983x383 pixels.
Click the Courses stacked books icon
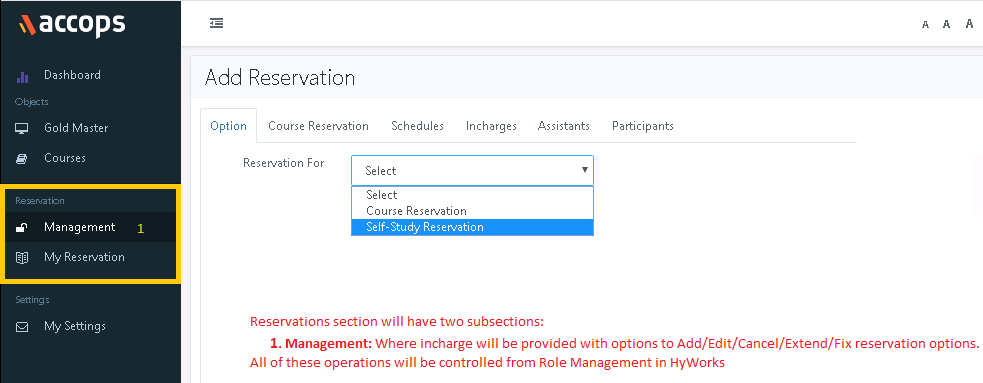pyautogui.click(x=22, y=159)
